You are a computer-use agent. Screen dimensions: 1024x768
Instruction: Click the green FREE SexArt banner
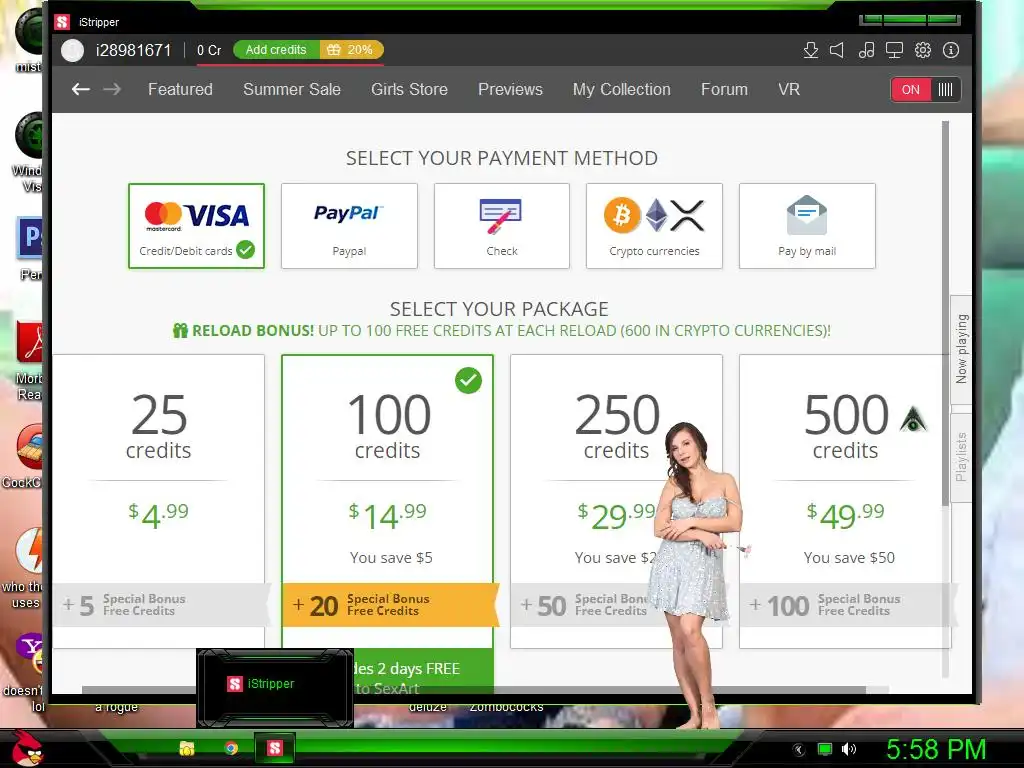(423, 671)
